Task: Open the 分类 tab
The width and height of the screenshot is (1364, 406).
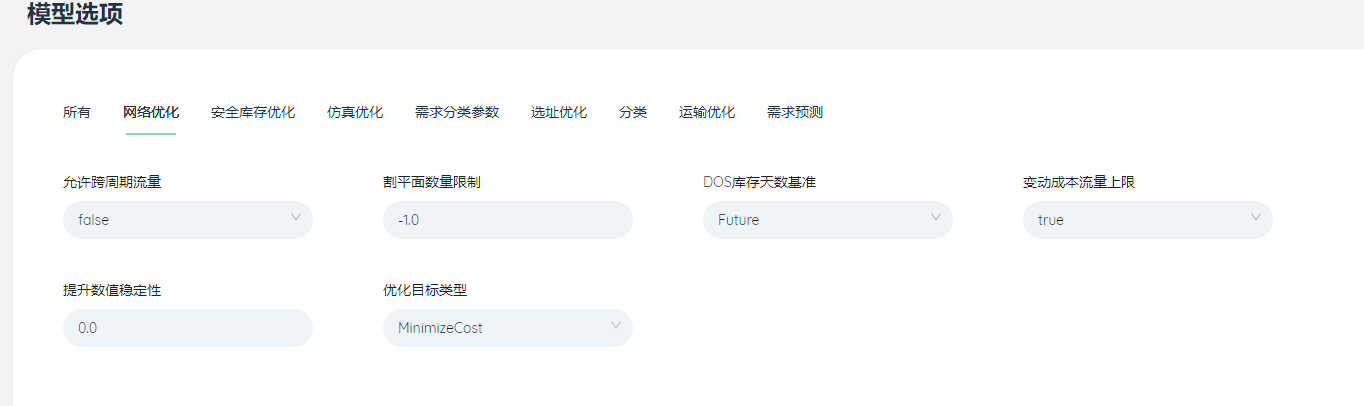Action: pos(633,112)
